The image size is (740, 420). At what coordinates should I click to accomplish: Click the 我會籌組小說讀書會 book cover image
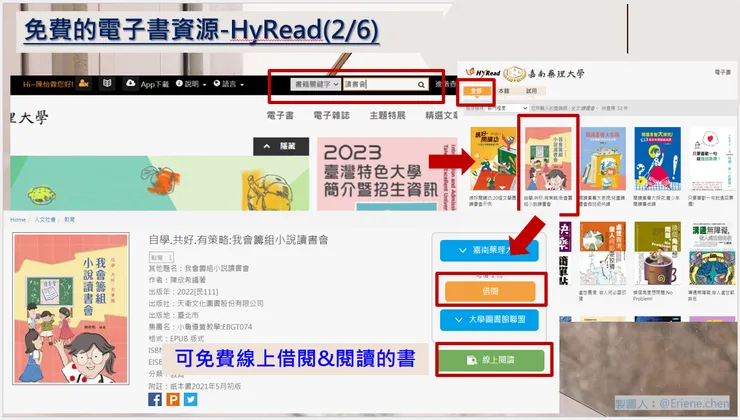[x=71, y=308]
